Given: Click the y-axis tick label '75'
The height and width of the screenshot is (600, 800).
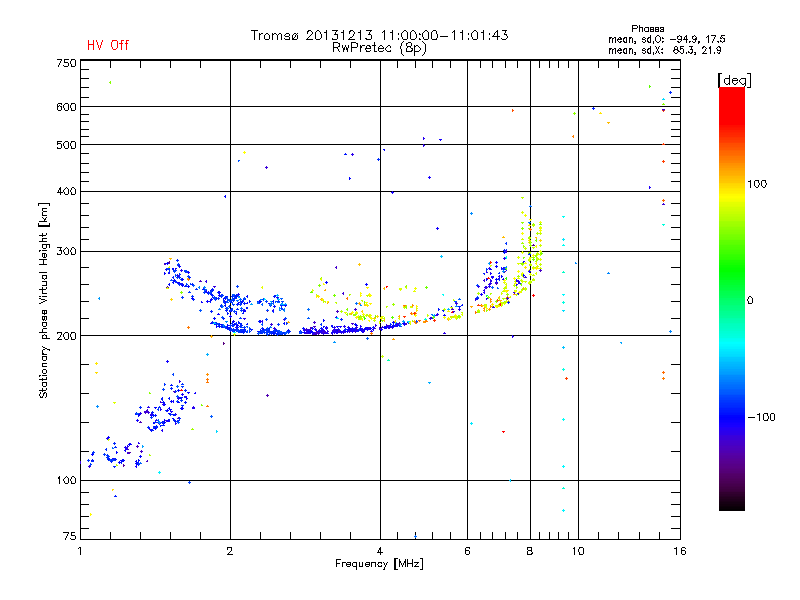Looking at the screenshot, I should [69, 536].
